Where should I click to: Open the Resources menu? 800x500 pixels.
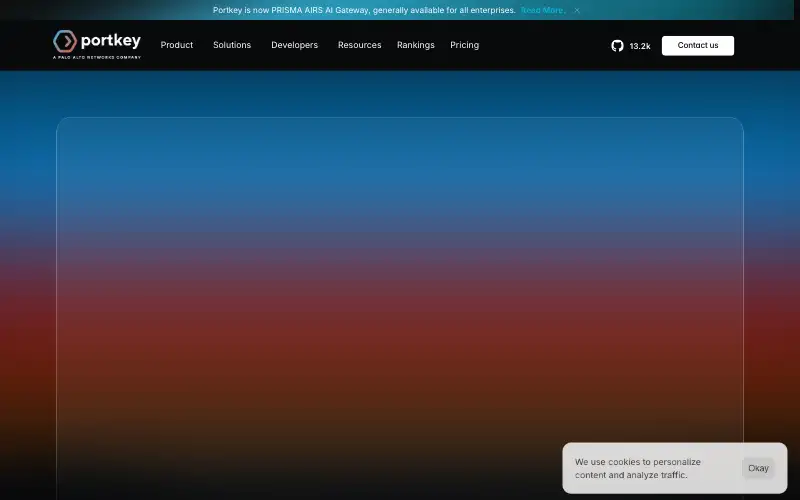(360, 45)
